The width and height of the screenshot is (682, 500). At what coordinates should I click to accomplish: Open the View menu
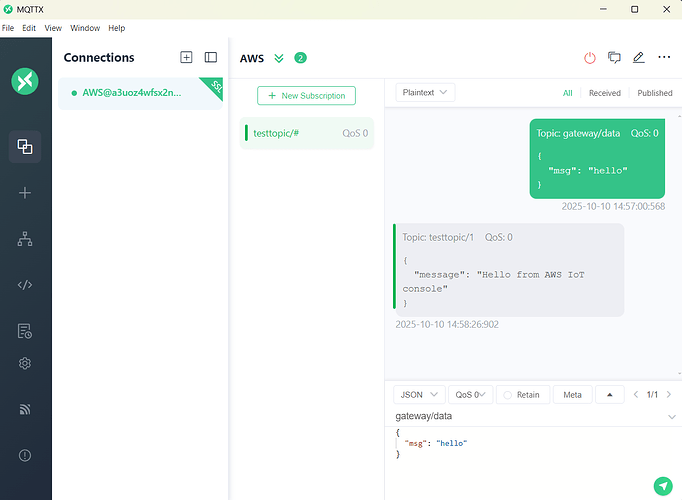coord(53,28)
